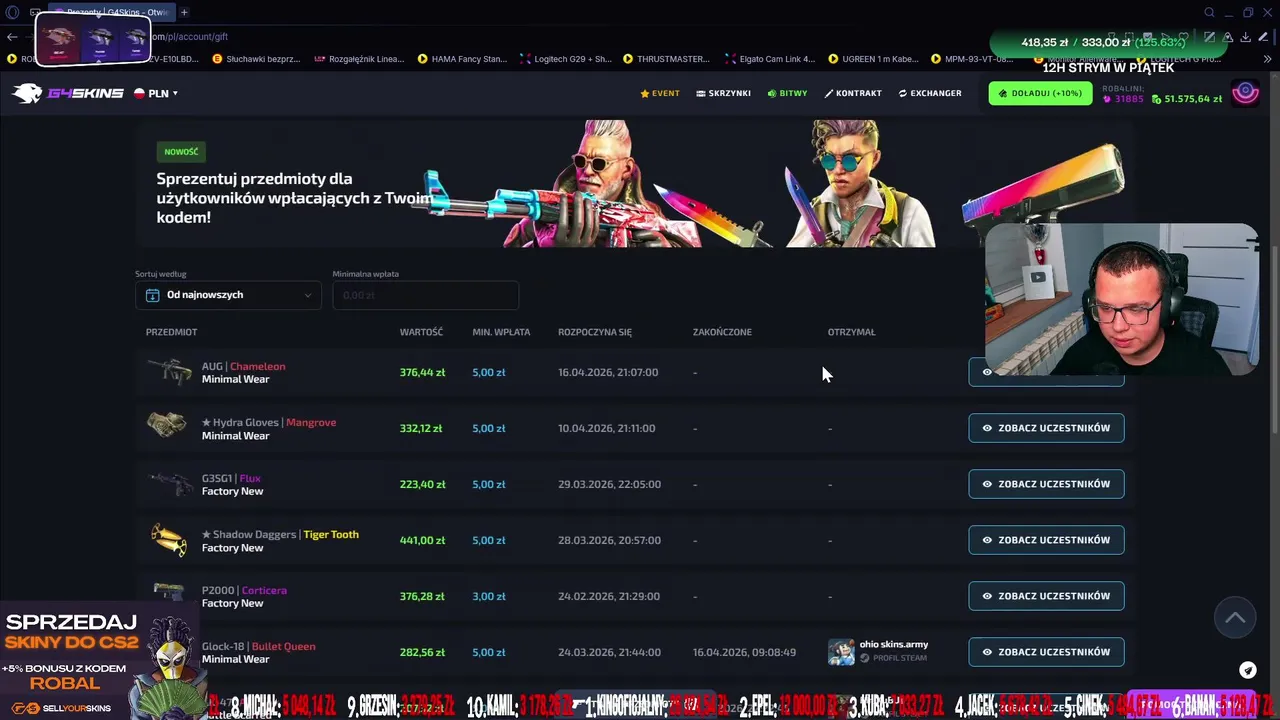Screen dimensions: 1280x720
Task: Open the EXCHANGER page
Action: (x=930, y=93)
